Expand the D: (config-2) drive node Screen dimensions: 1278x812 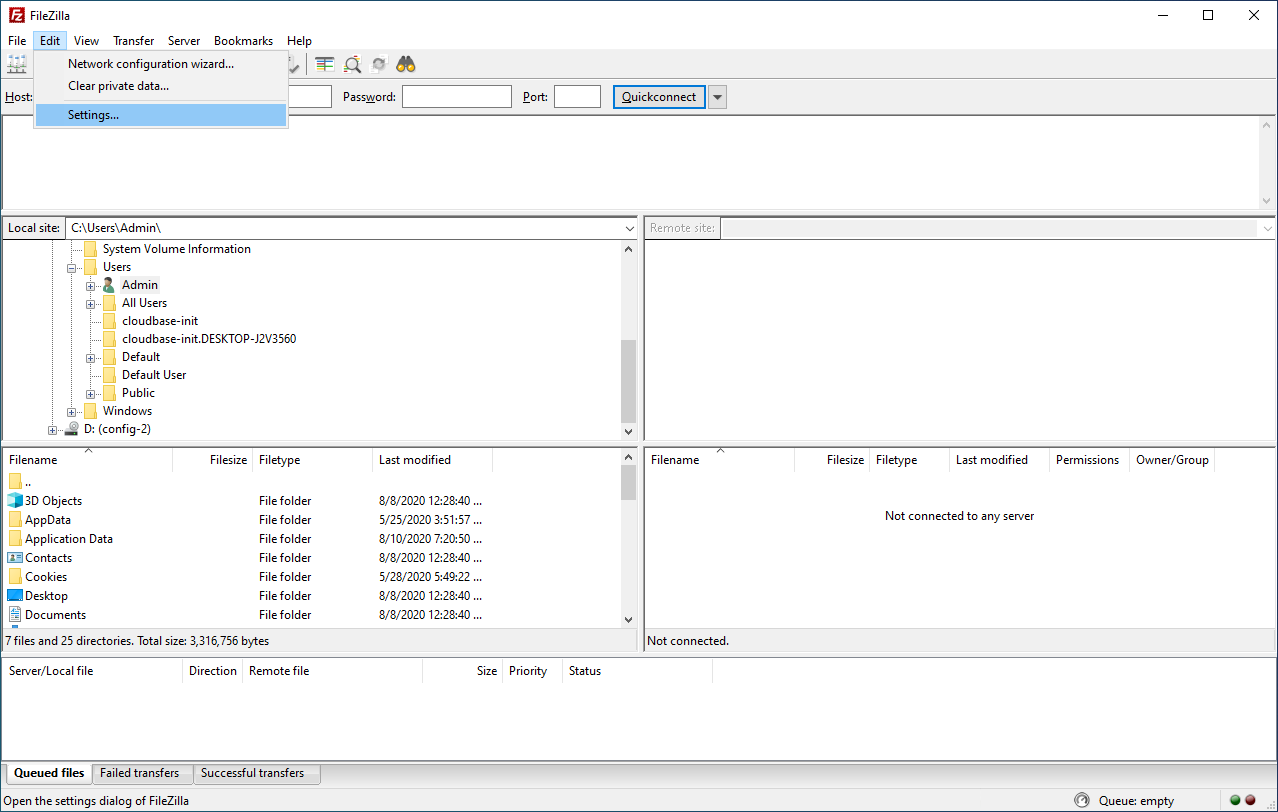tap(53, 430)
